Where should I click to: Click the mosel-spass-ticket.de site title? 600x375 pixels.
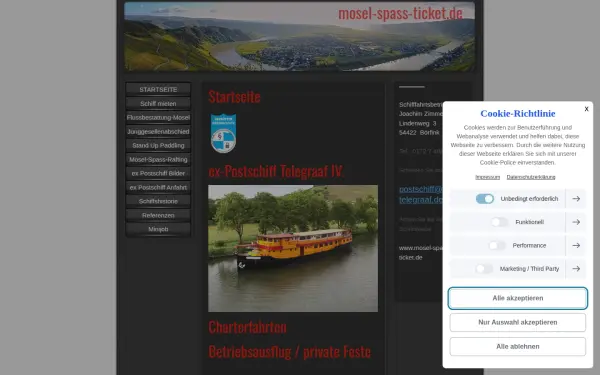(x=400, y=13)
